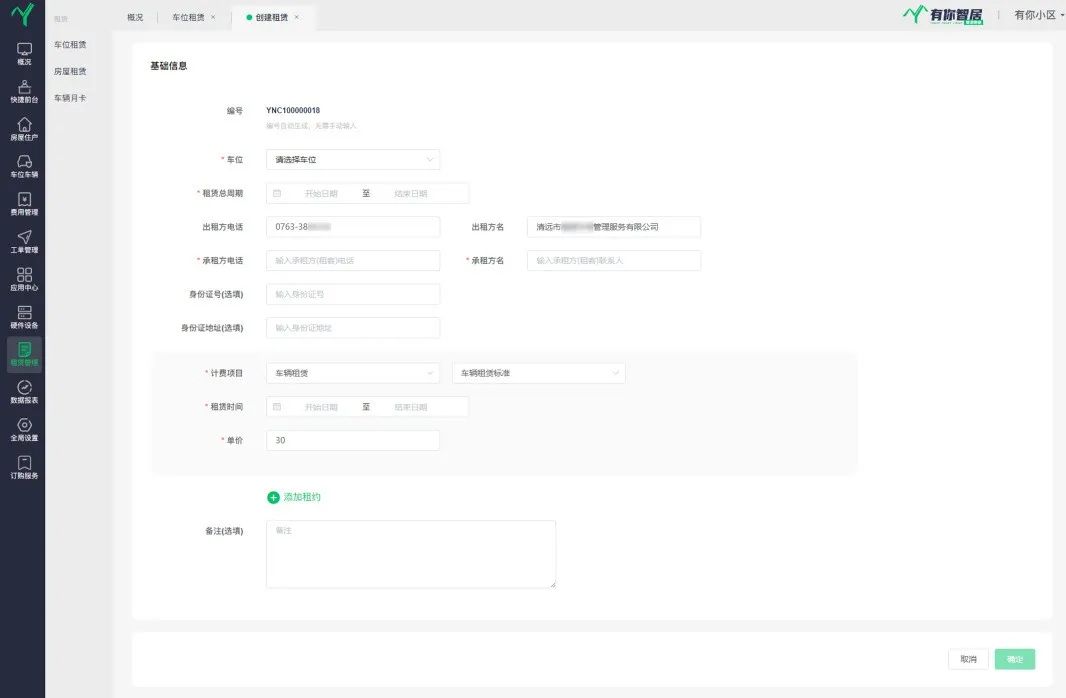
Task: Click the green 添加租约 plus icon
Action: pos(273,497)
